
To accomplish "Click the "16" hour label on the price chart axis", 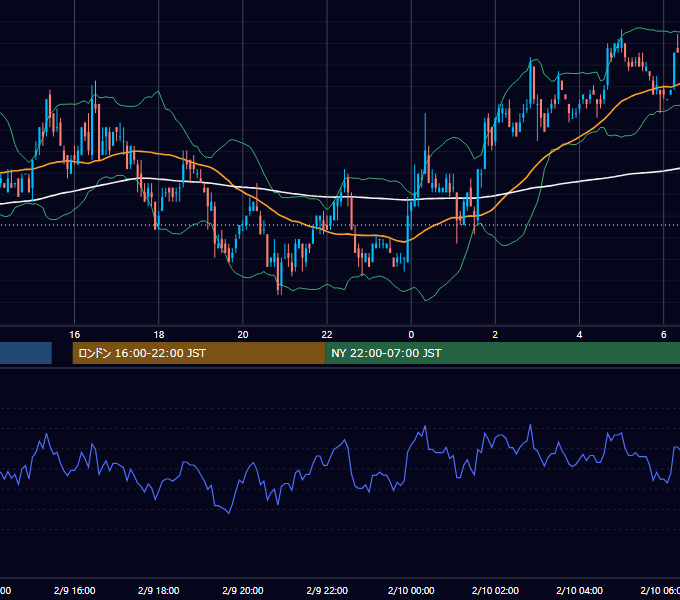I will tap(75, 334).
